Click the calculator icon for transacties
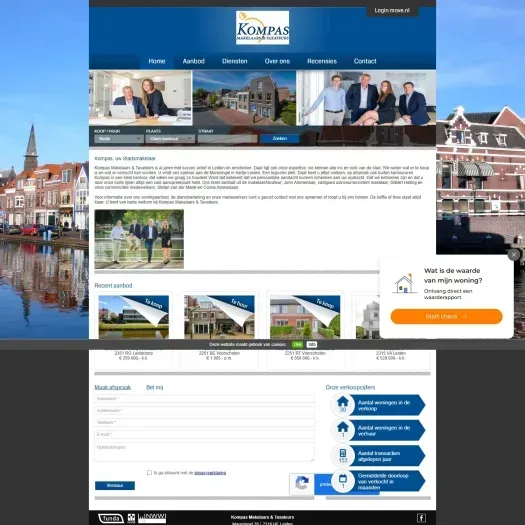This screenshot has width=525, height=525. point(343,453)
